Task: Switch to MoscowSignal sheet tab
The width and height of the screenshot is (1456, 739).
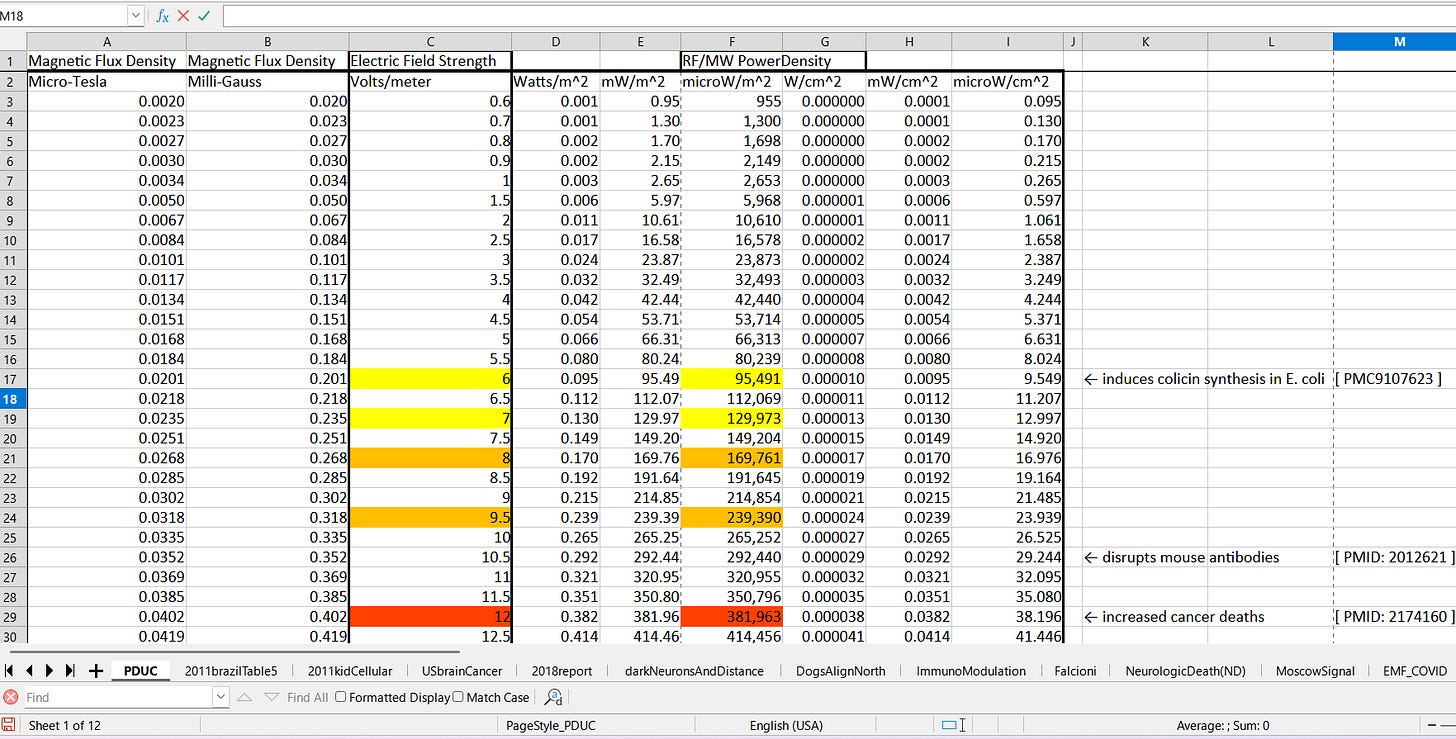Action: [x=1314, y=671]
